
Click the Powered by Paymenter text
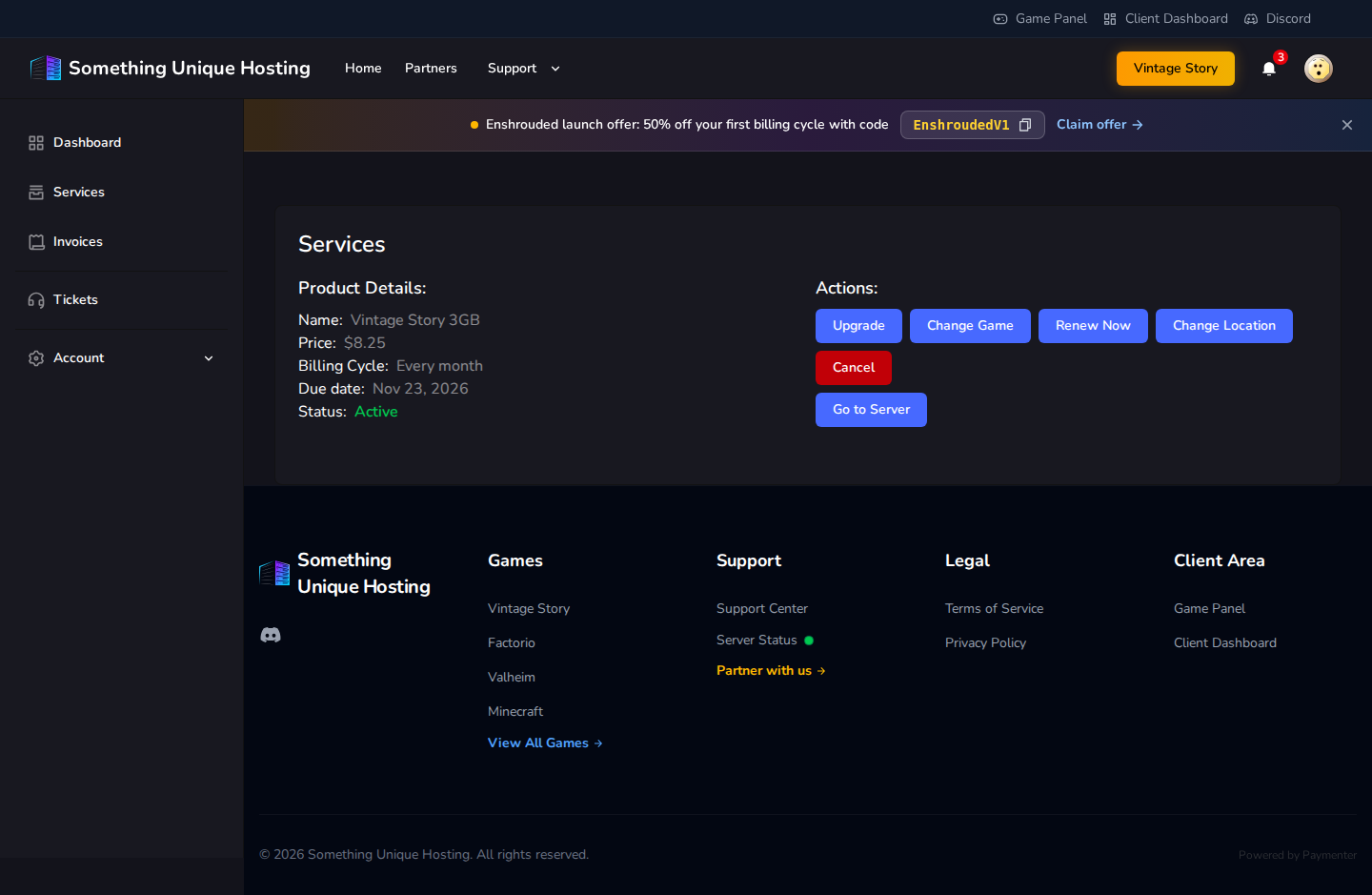[1298, 855]
